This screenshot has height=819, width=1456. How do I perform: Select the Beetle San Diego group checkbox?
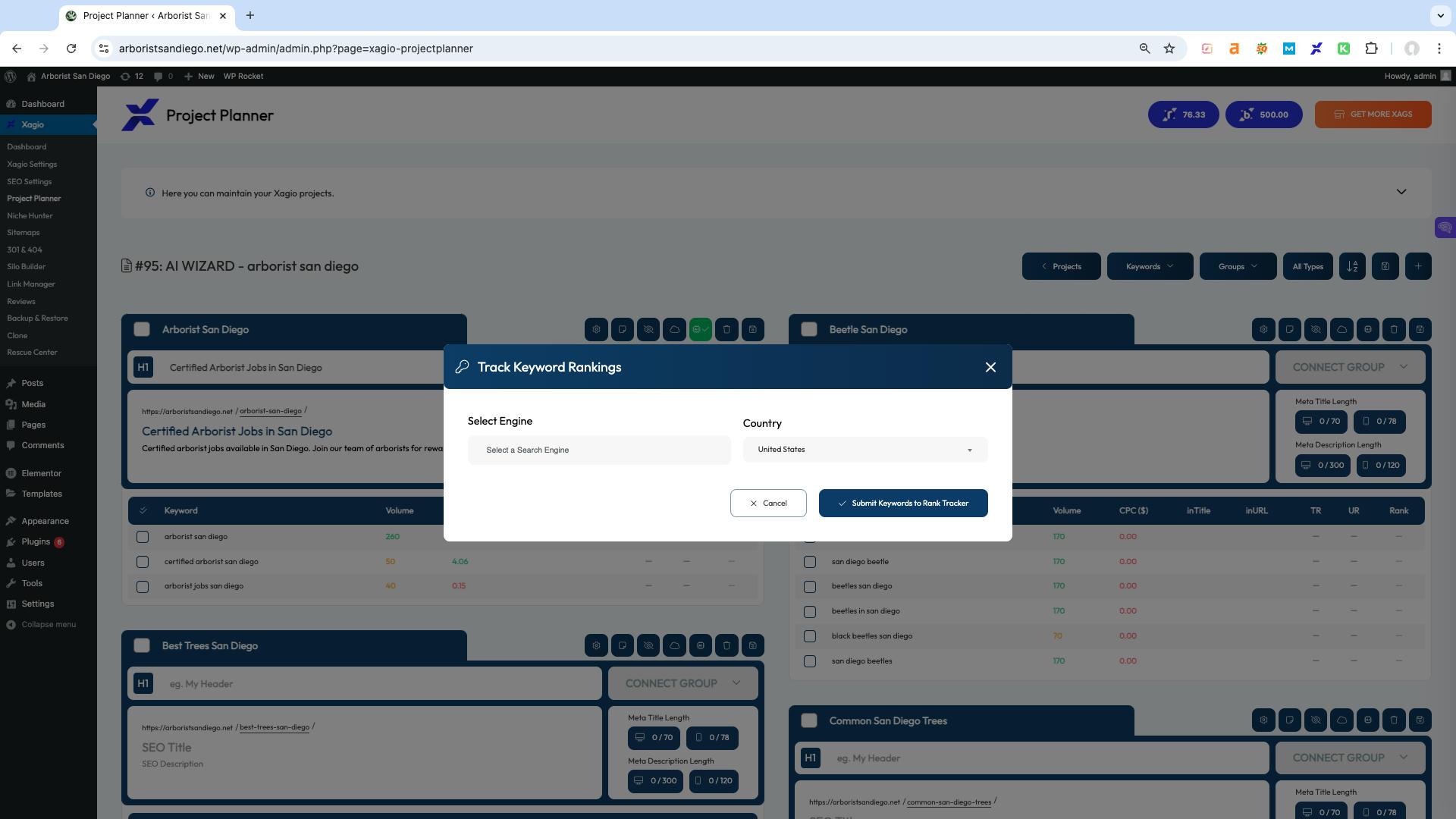809,329
